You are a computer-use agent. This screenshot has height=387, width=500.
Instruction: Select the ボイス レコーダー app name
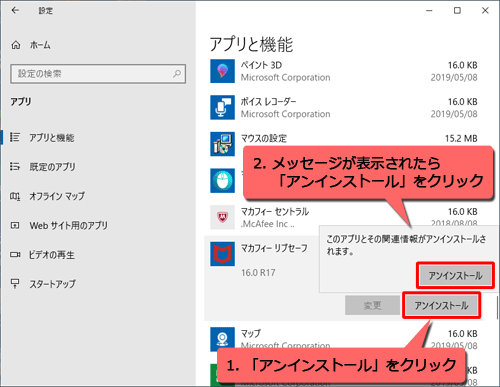tap(269, 102)
